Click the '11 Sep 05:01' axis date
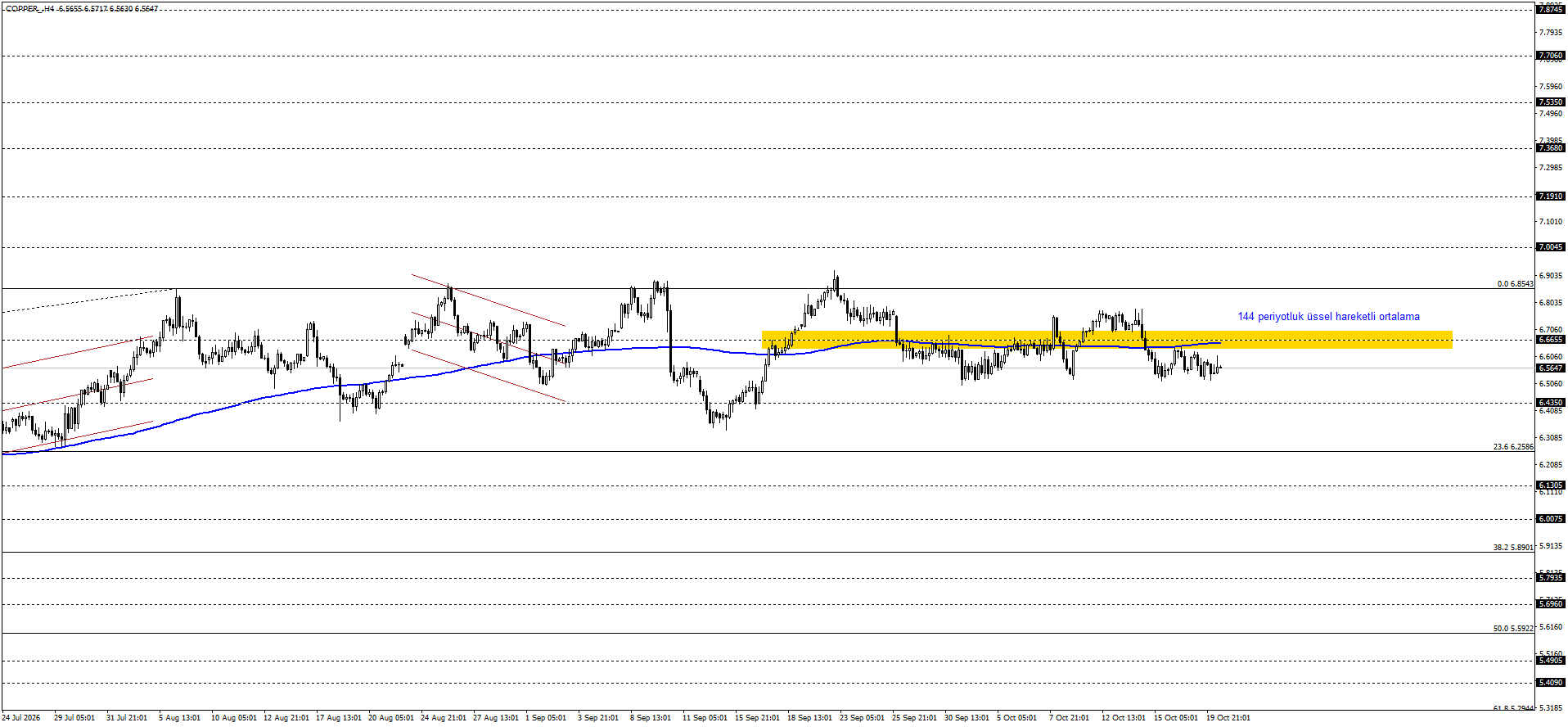Screen dimensions: 1568x727 click(705, 718)
